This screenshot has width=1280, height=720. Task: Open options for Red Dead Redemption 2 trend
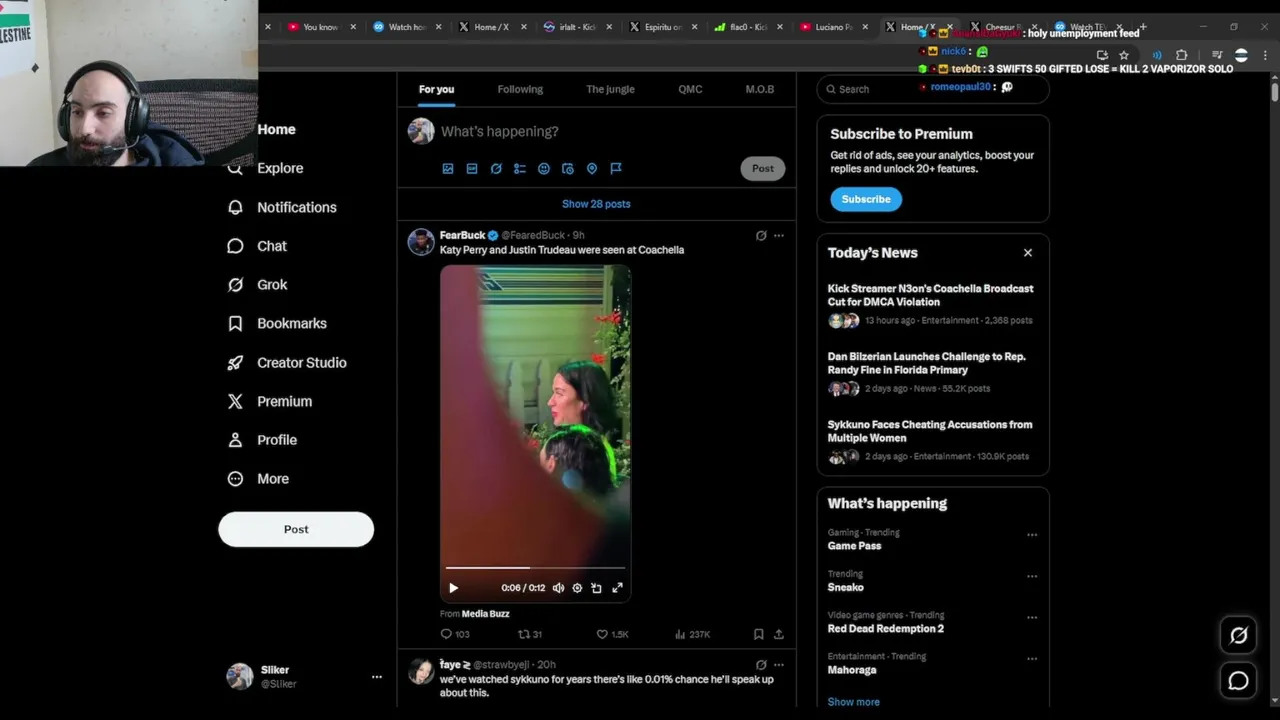click(x=1032, y=618)
